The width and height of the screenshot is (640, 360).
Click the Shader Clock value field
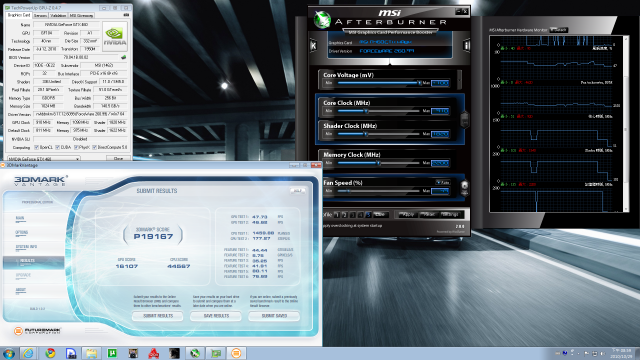440,134
